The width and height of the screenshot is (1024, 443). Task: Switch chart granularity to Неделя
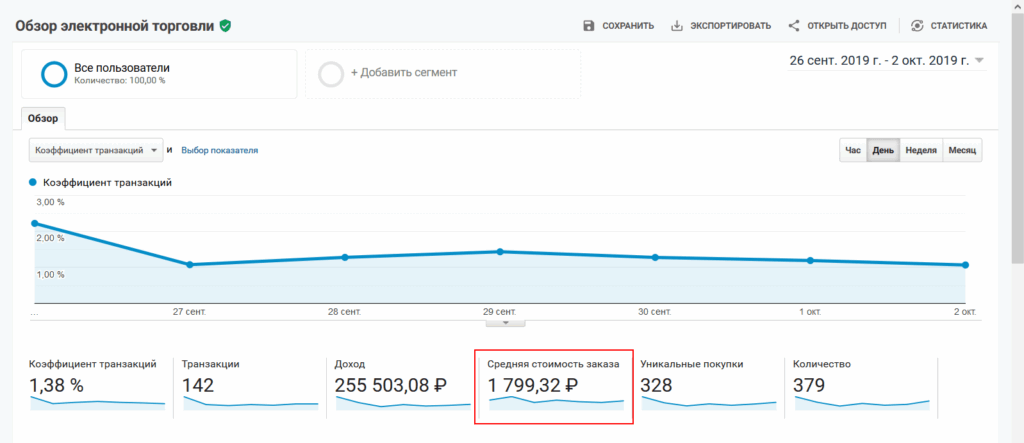tap(920, 150)
